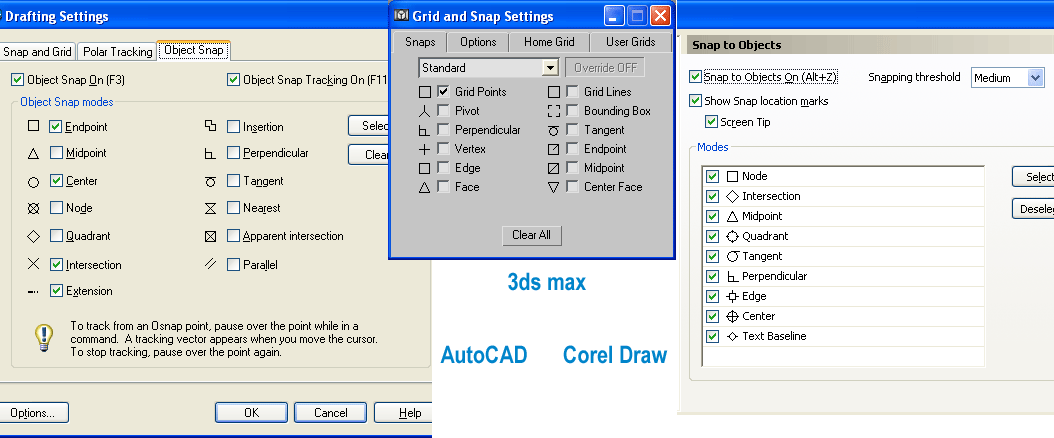Uncheck the Midpoint mode in Corel Draw list
The height and width of the screenshot is (438, 1054).
click(713, 216)
